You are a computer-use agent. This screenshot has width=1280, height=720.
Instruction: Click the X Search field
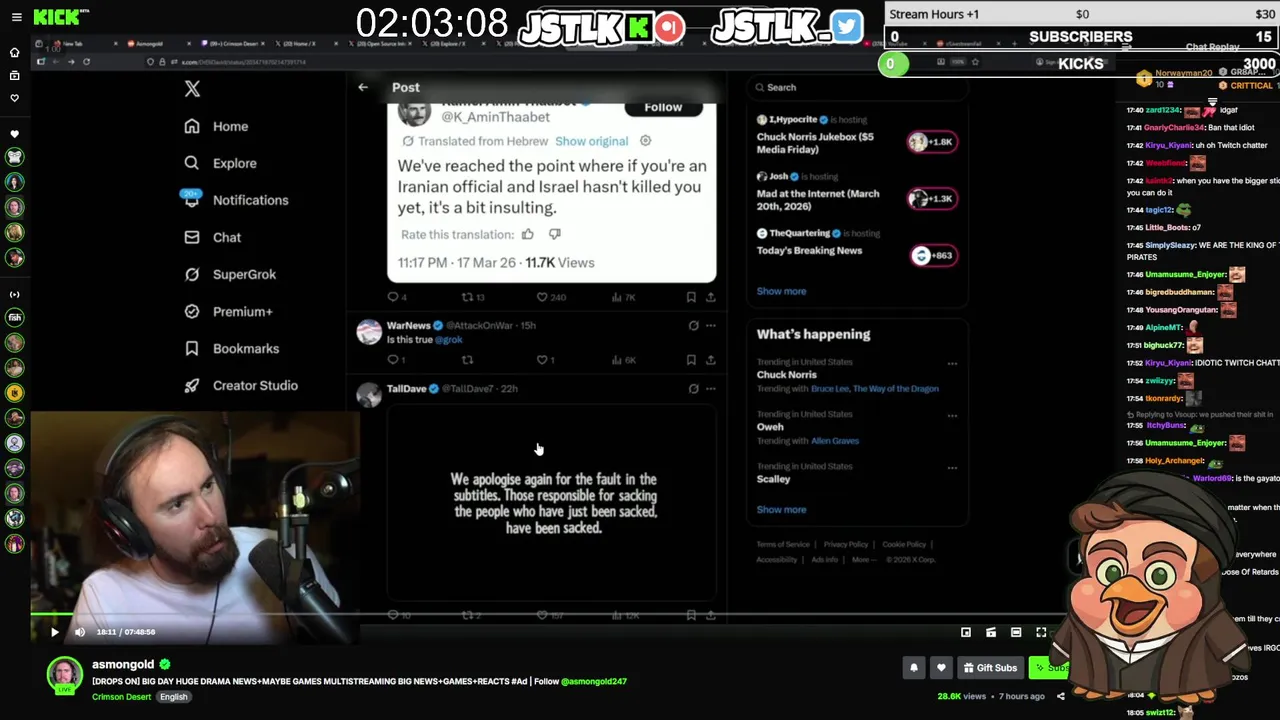click(x=857, y=87)
